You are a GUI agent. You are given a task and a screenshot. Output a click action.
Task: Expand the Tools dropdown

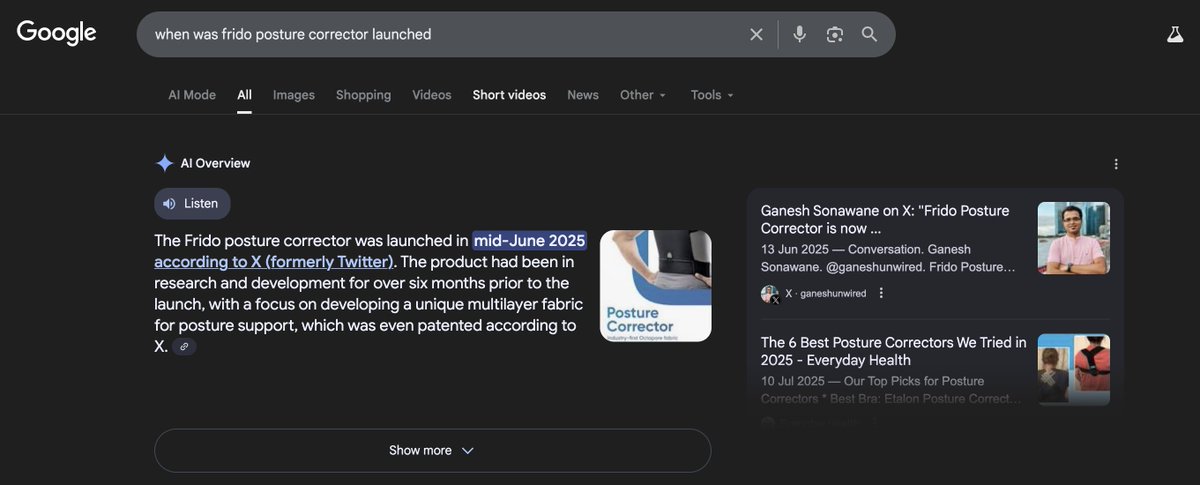(712, 95)
